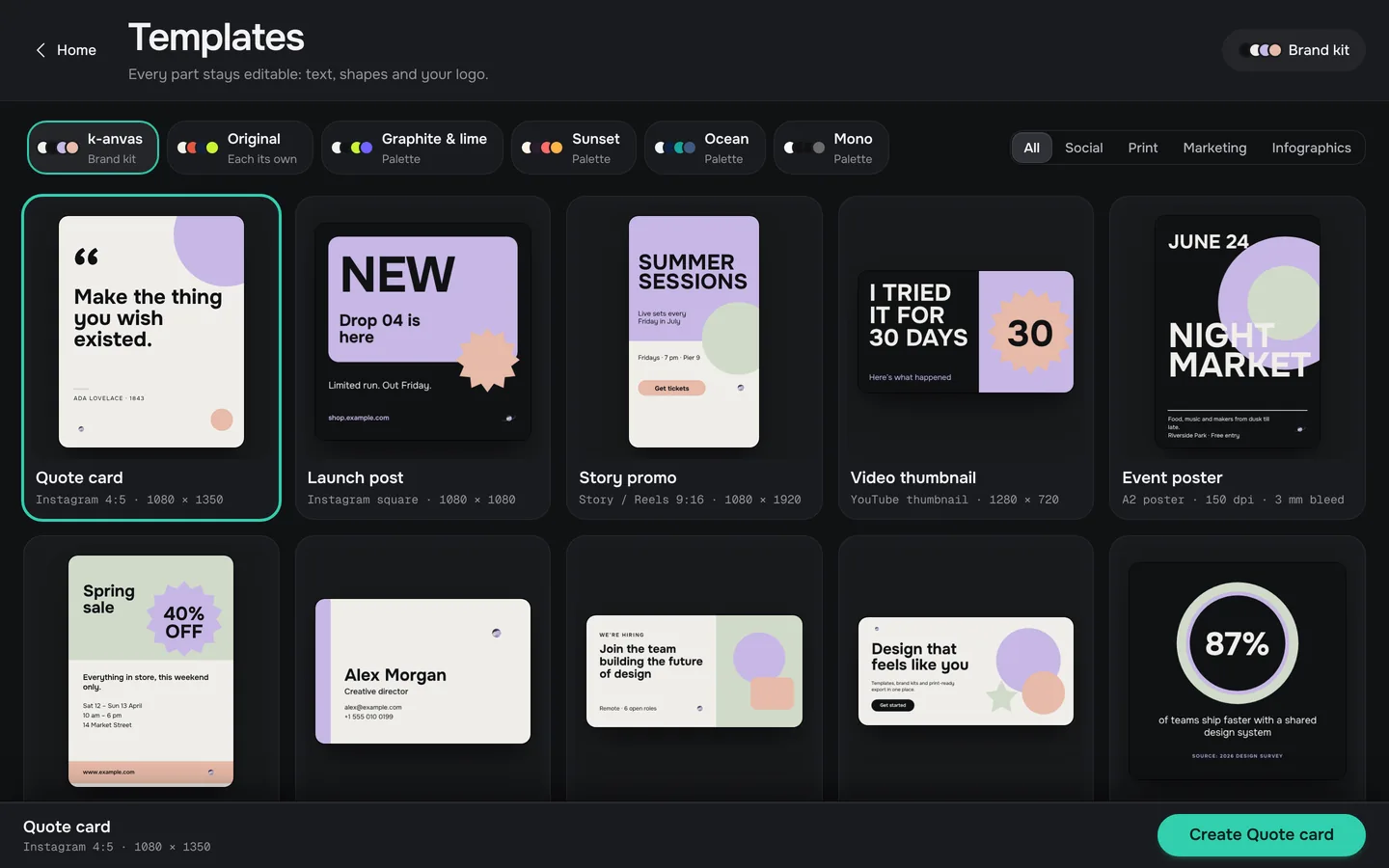Screen dimensions: 1389x868
Task: Choose the Launch post template
Action: 422,358
